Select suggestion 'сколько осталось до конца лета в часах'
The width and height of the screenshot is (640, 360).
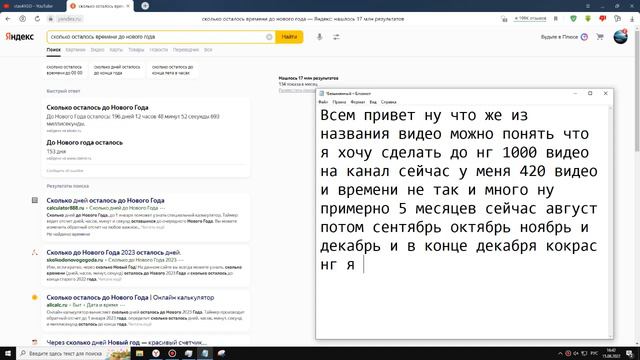(173, 70)
